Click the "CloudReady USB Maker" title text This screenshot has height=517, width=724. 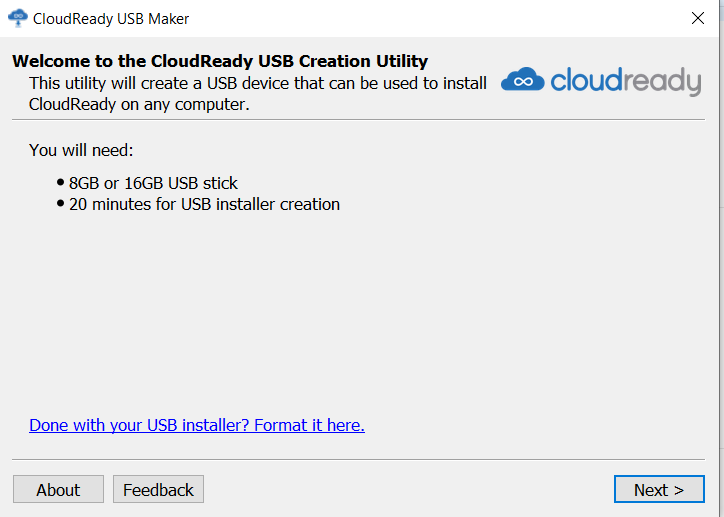111,19
